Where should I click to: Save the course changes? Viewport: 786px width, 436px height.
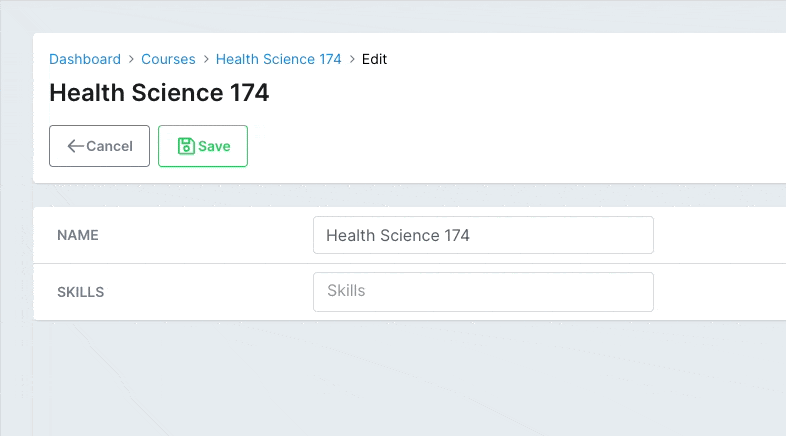(203, 146)
